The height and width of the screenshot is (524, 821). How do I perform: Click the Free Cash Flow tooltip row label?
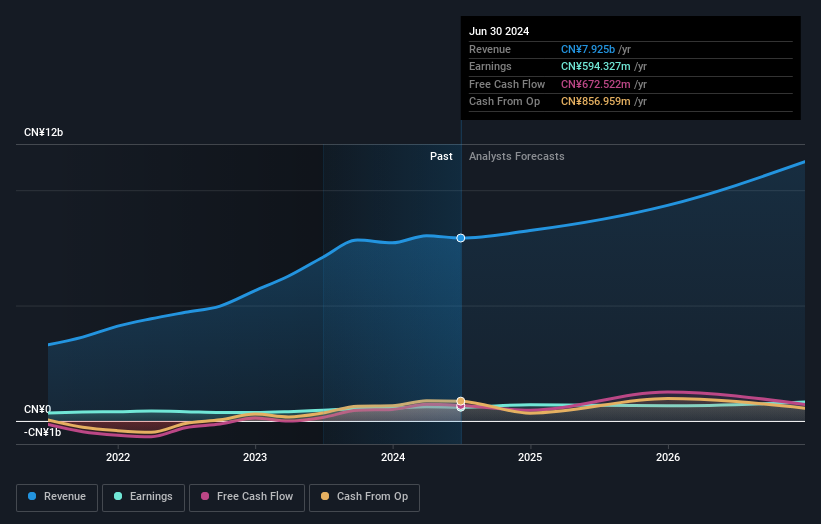pos(507,84)
